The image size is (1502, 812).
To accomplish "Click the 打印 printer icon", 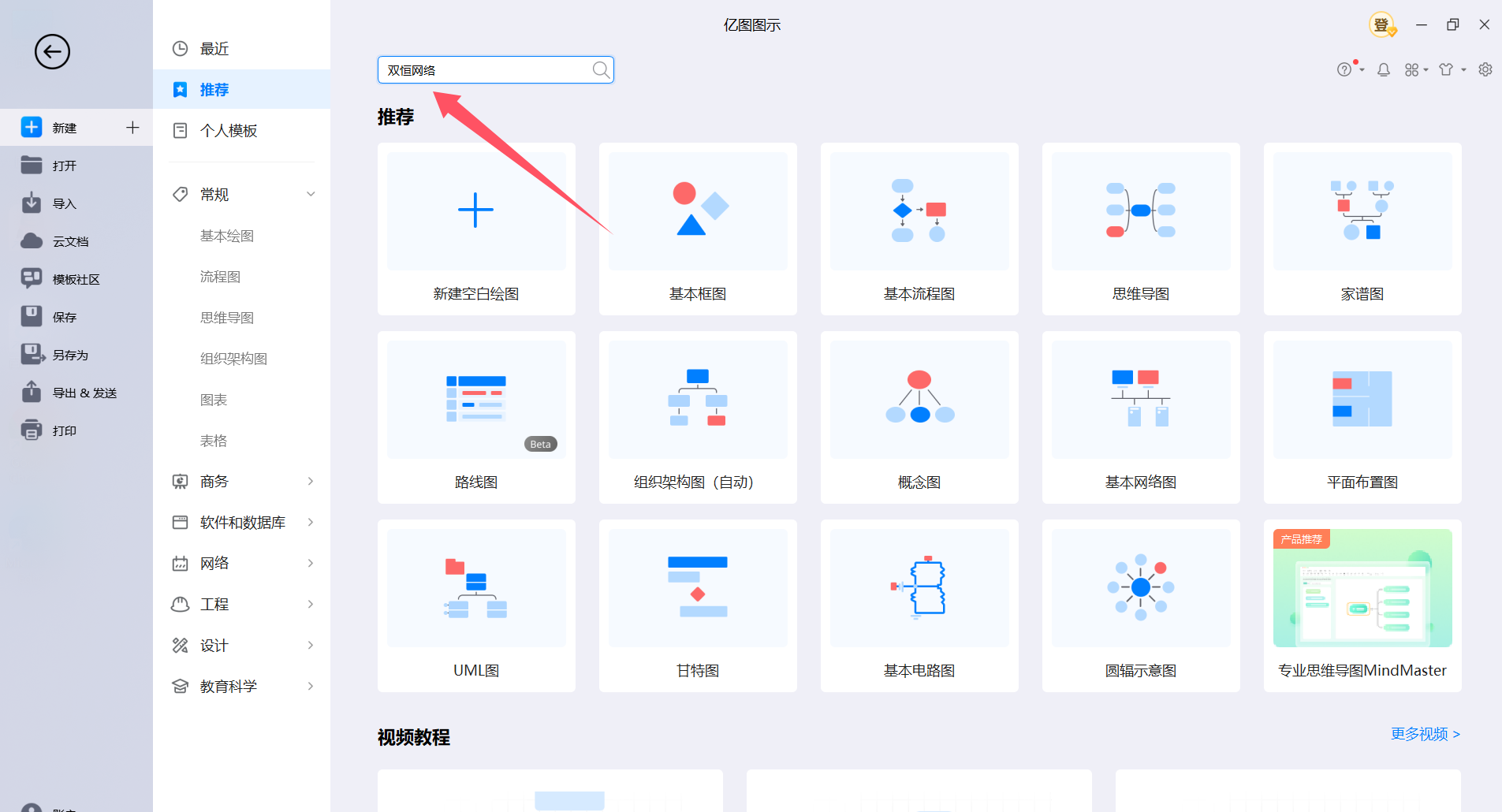I will (32, 430).
